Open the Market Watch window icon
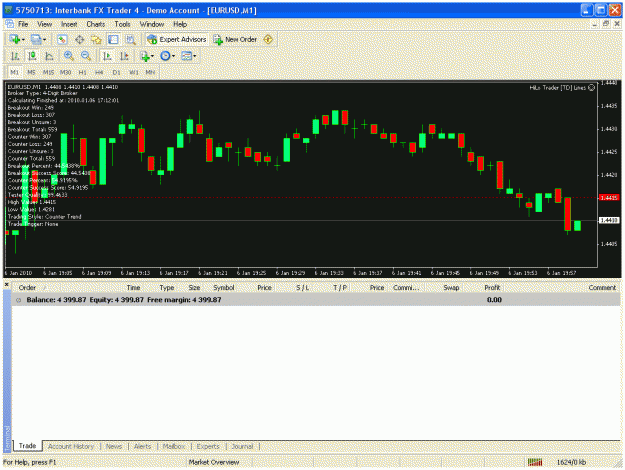The height and width of the screenshot is (470, 625). coord(62,39)
